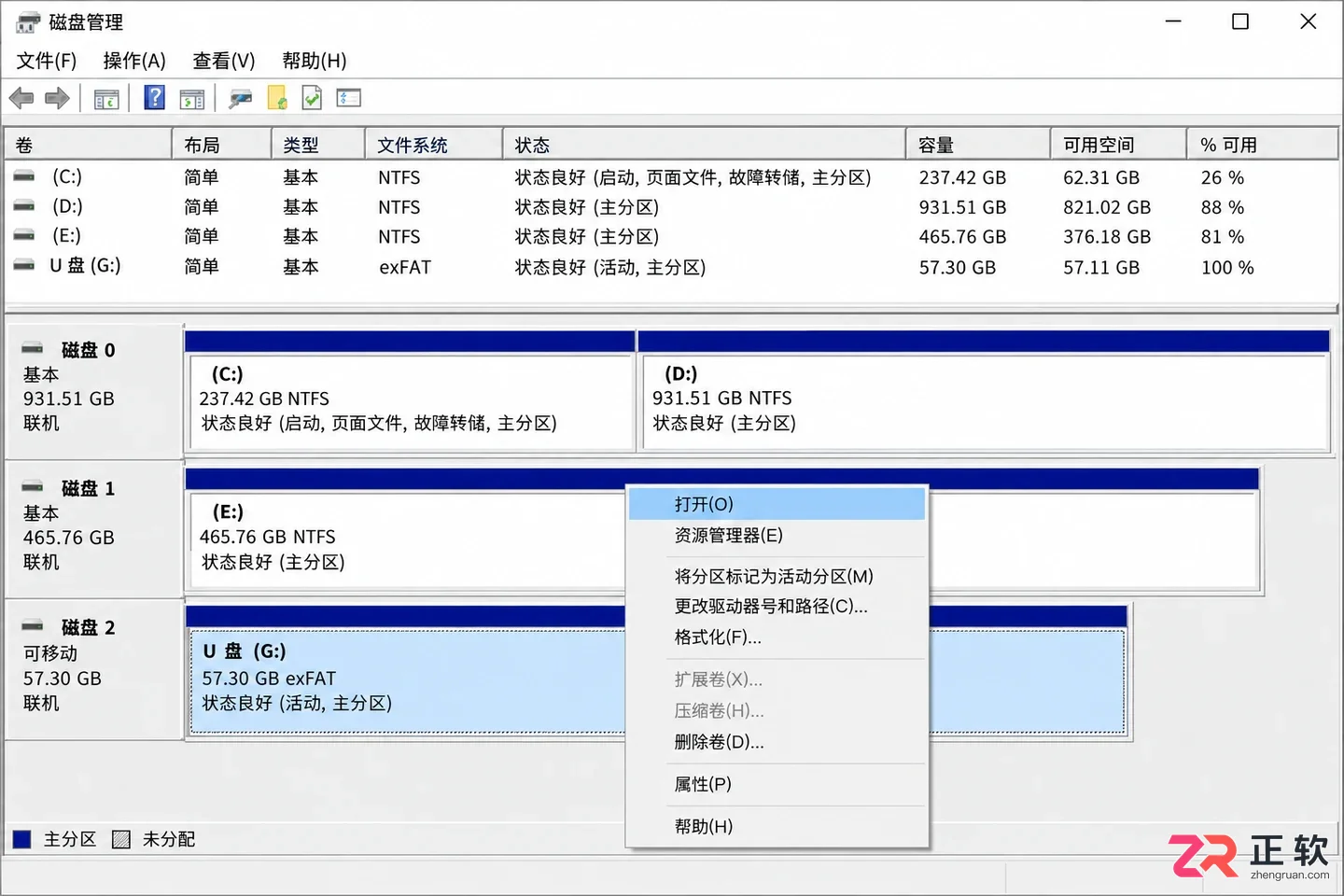Click the hatched 未分配 legend swatch
Viewport: 1344px width, 896px height.
coord(120,839)
